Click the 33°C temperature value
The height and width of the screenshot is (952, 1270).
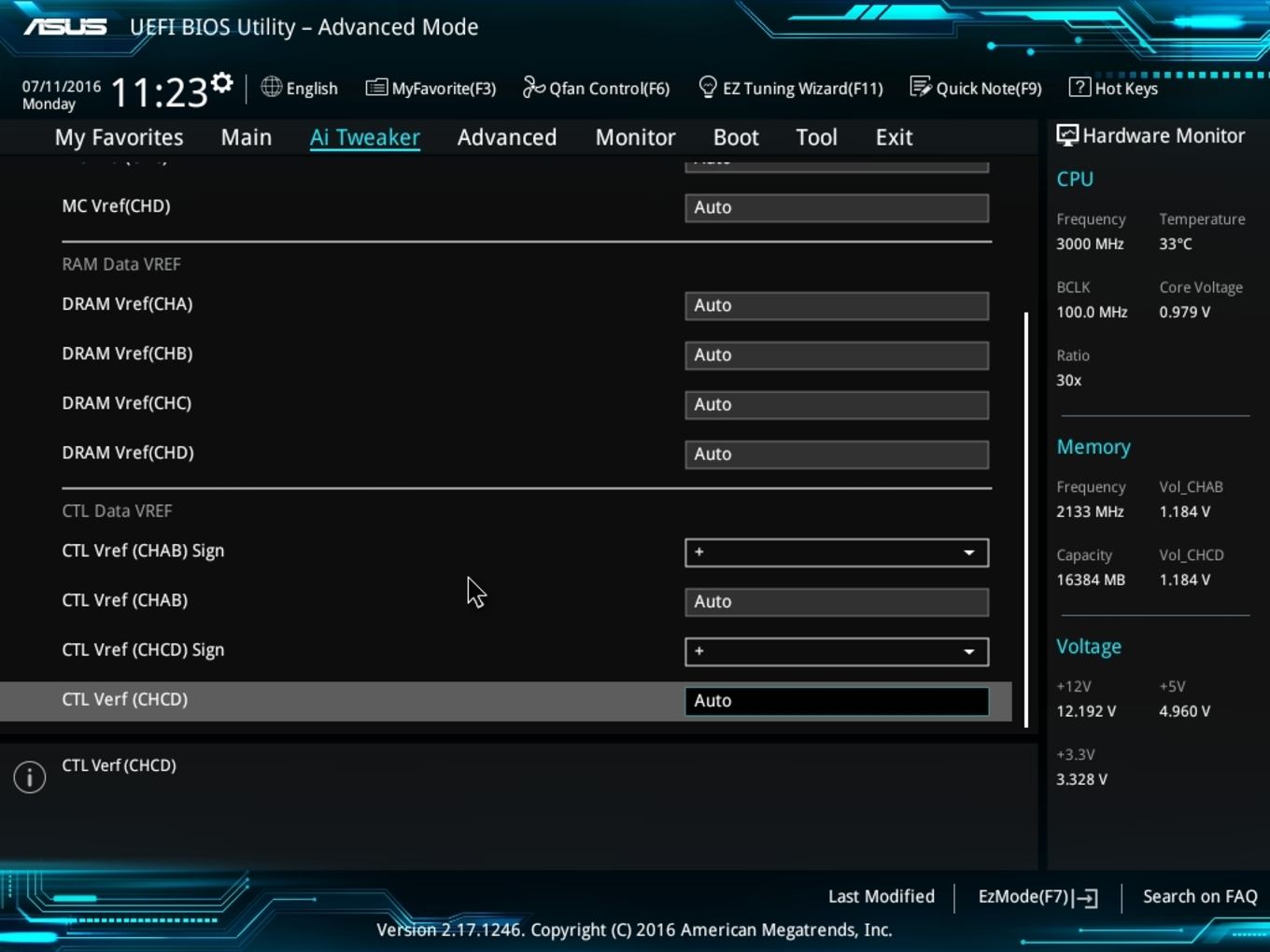coord(1176,244)
